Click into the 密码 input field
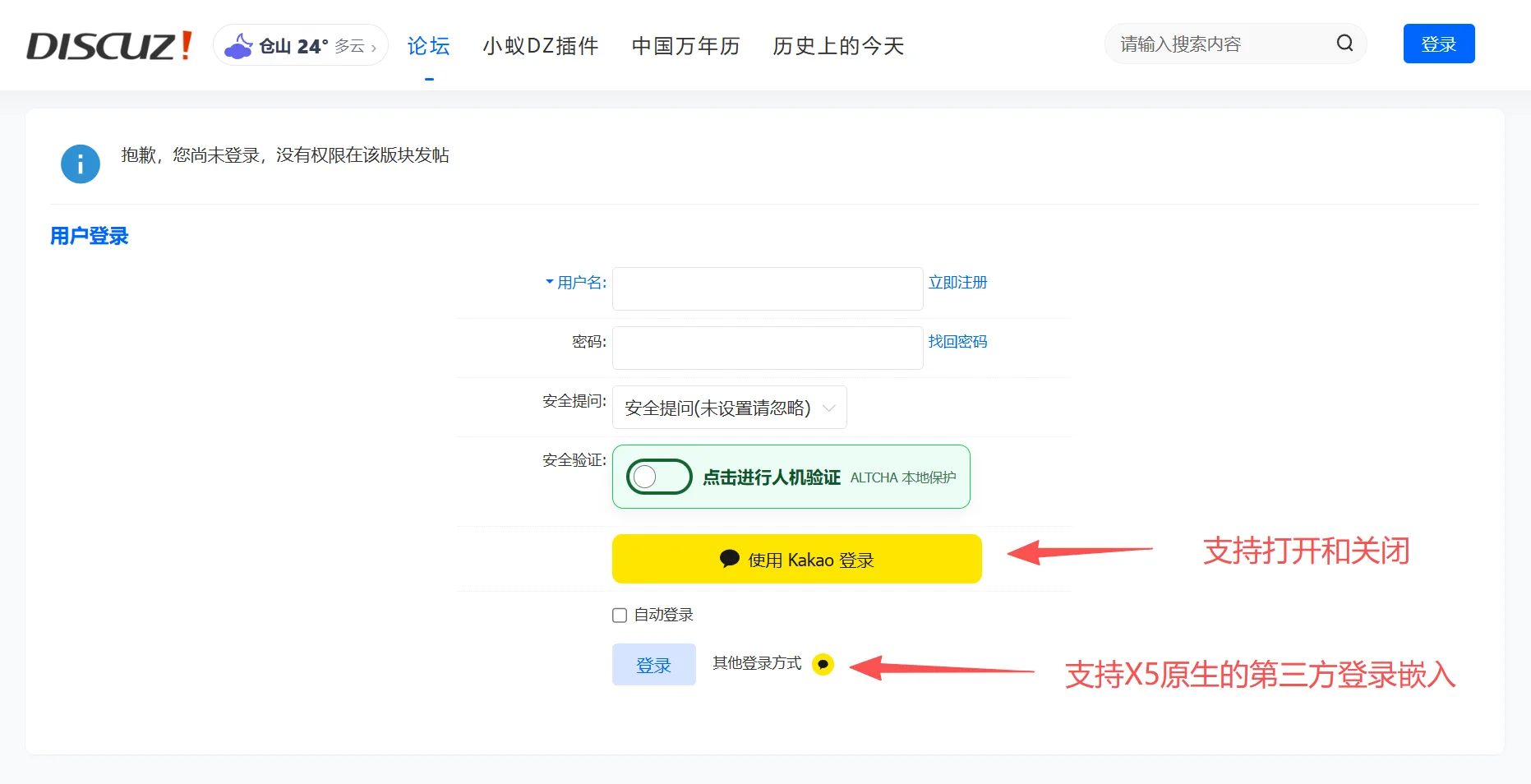This screenshot has height=784, width=1531. (x=768, y=348)
